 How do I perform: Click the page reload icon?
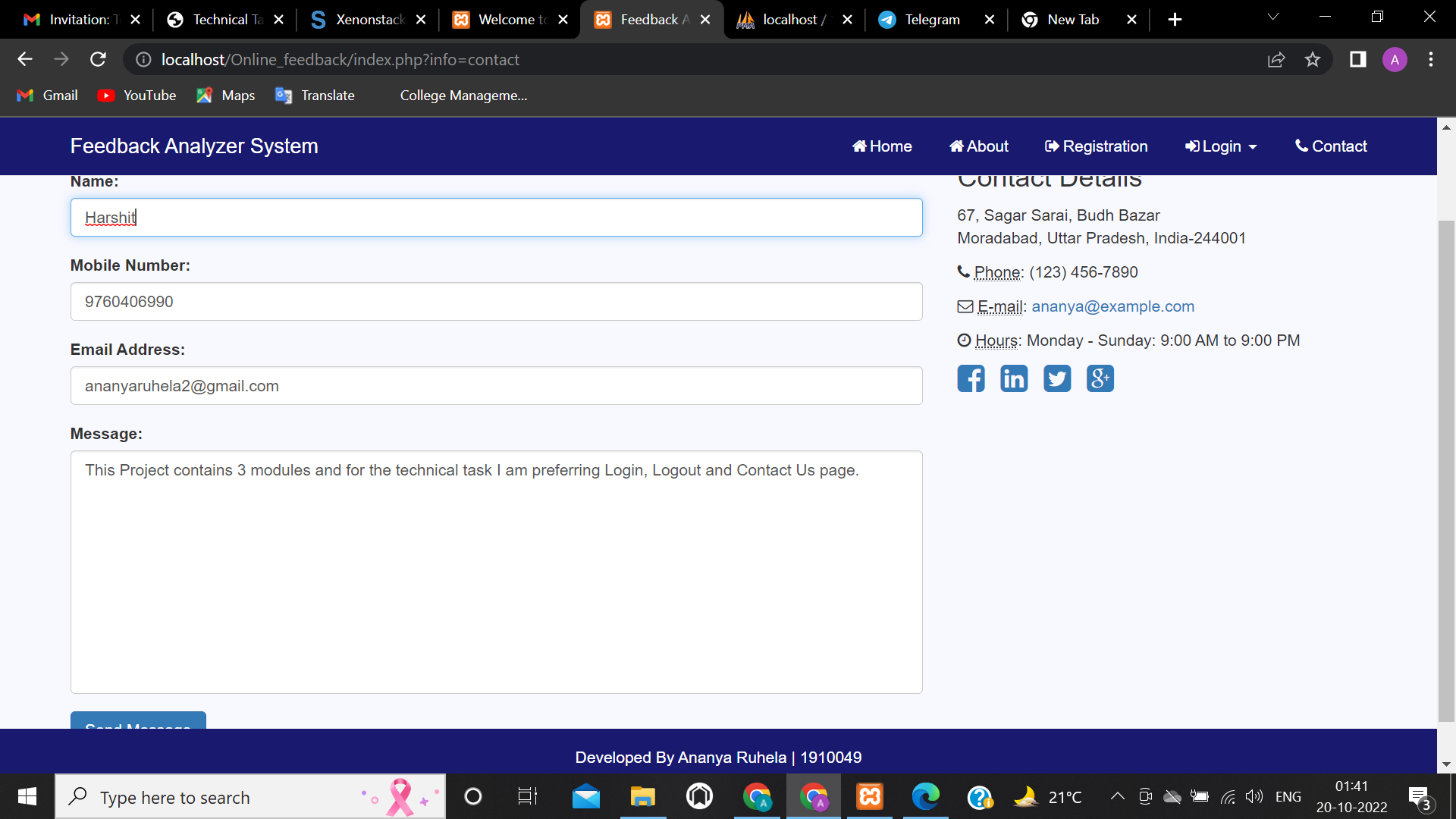click(x=98, y=59)
